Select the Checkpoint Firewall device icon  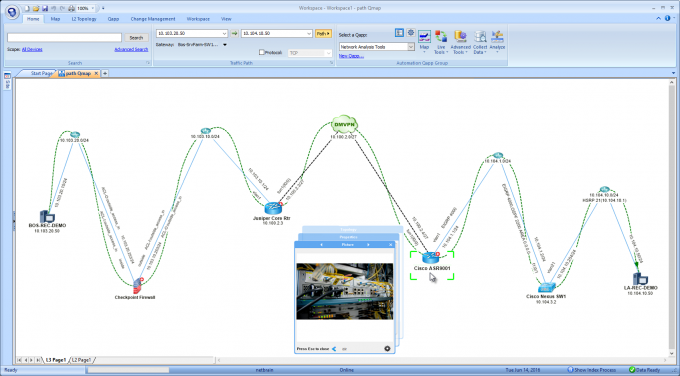coord(138,285)
